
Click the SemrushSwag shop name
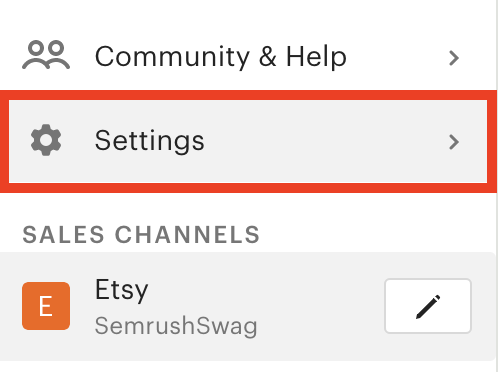[x=176, y=326]
